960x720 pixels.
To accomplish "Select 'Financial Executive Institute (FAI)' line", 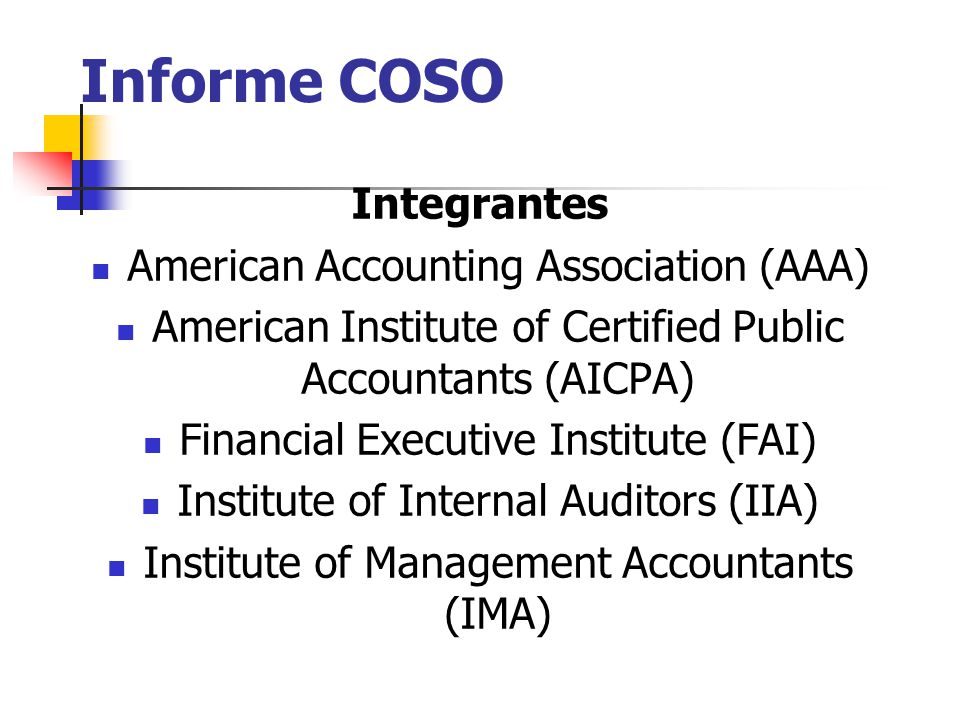I will [x=497, y=441].
